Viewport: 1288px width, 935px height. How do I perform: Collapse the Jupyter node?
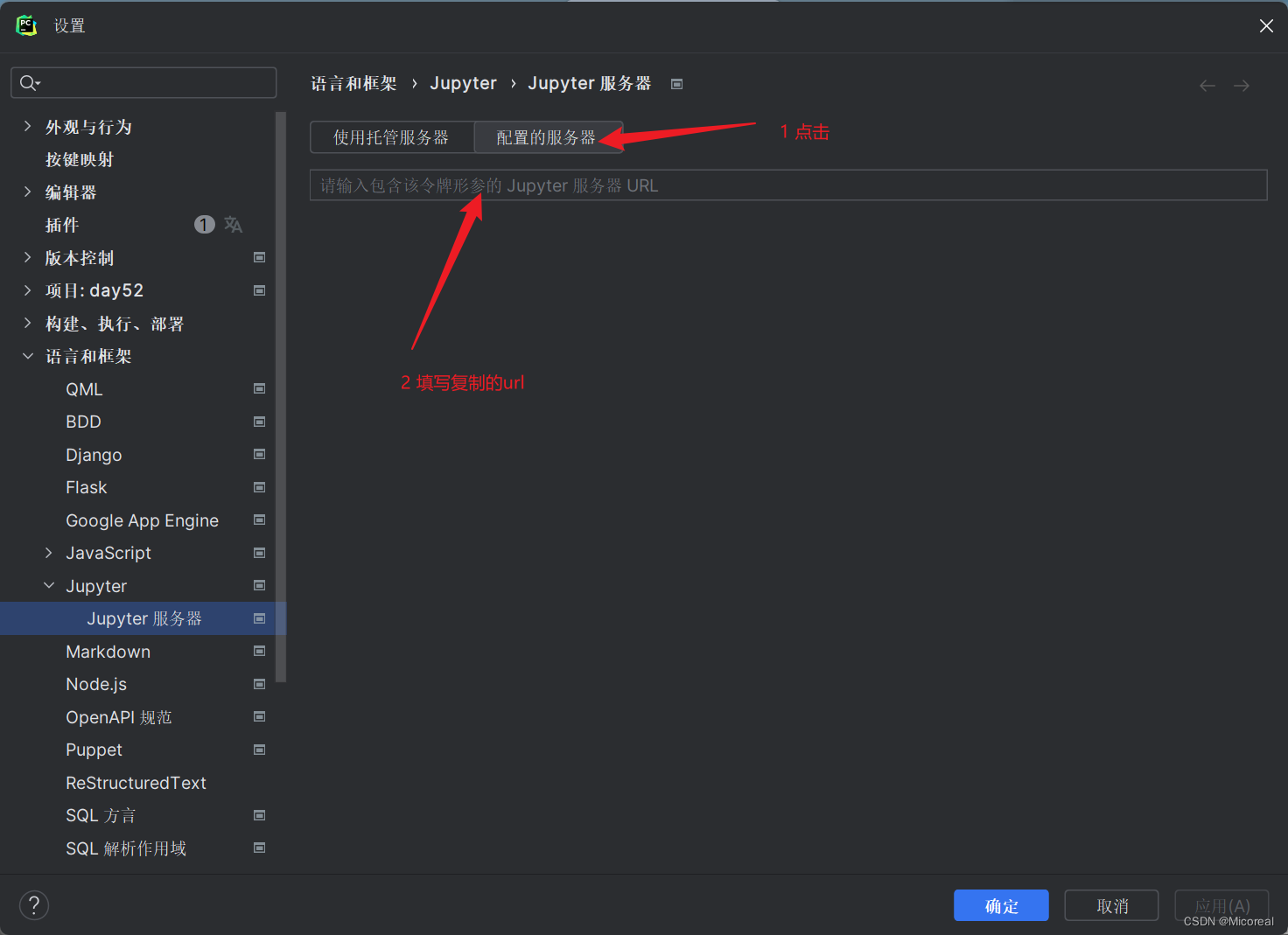coord(48,585)
